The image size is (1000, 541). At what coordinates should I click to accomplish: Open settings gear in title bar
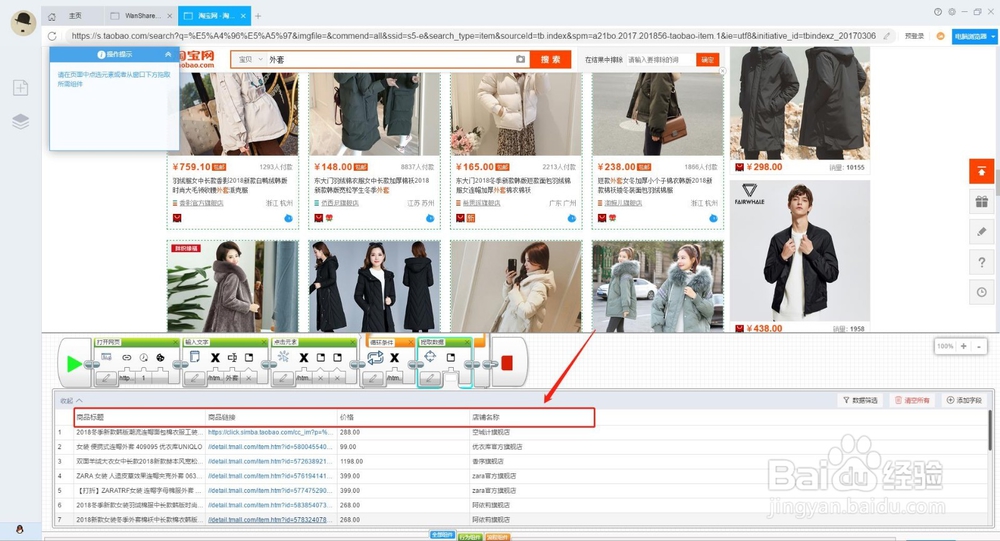point(952,11)
